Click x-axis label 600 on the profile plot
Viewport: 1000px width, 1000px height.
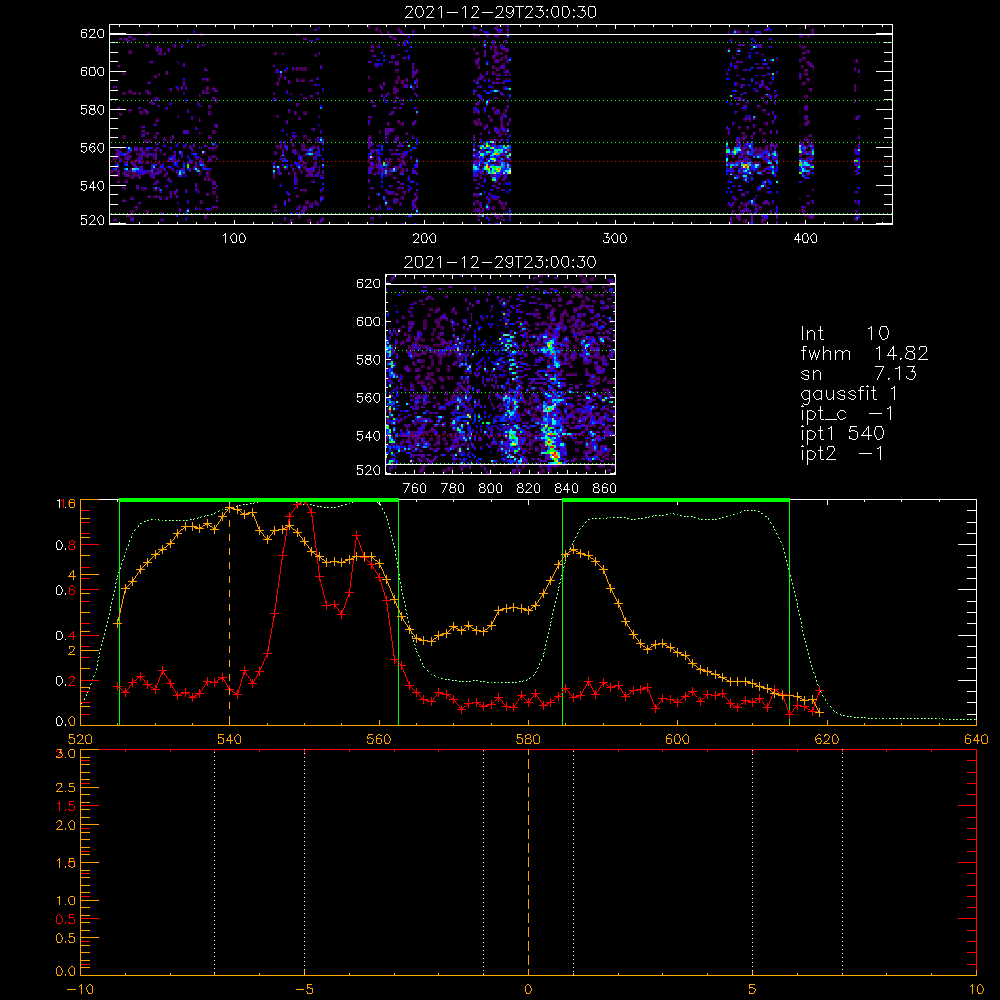(677, 740)
